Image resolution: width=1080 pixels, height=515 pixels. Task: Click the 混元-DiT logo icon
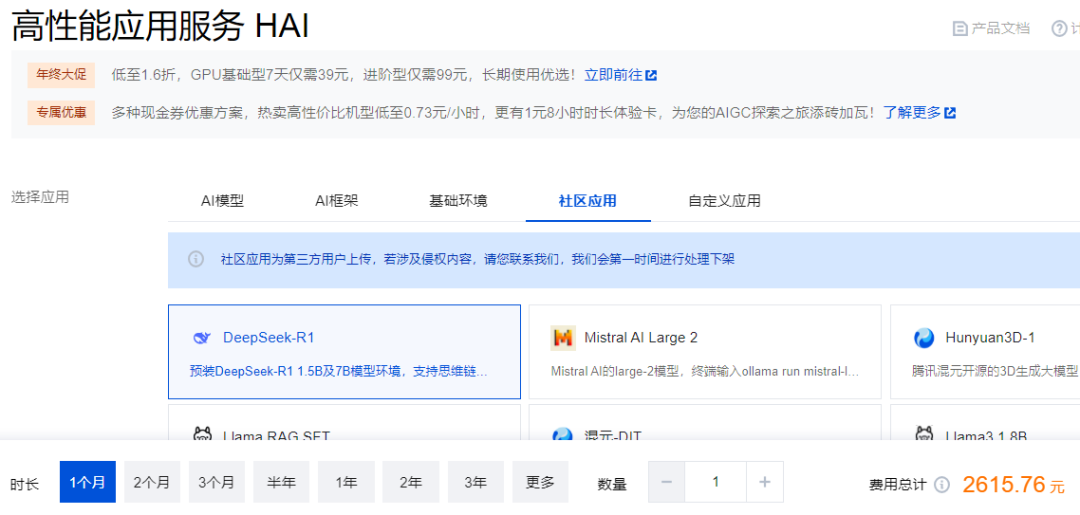563,434
